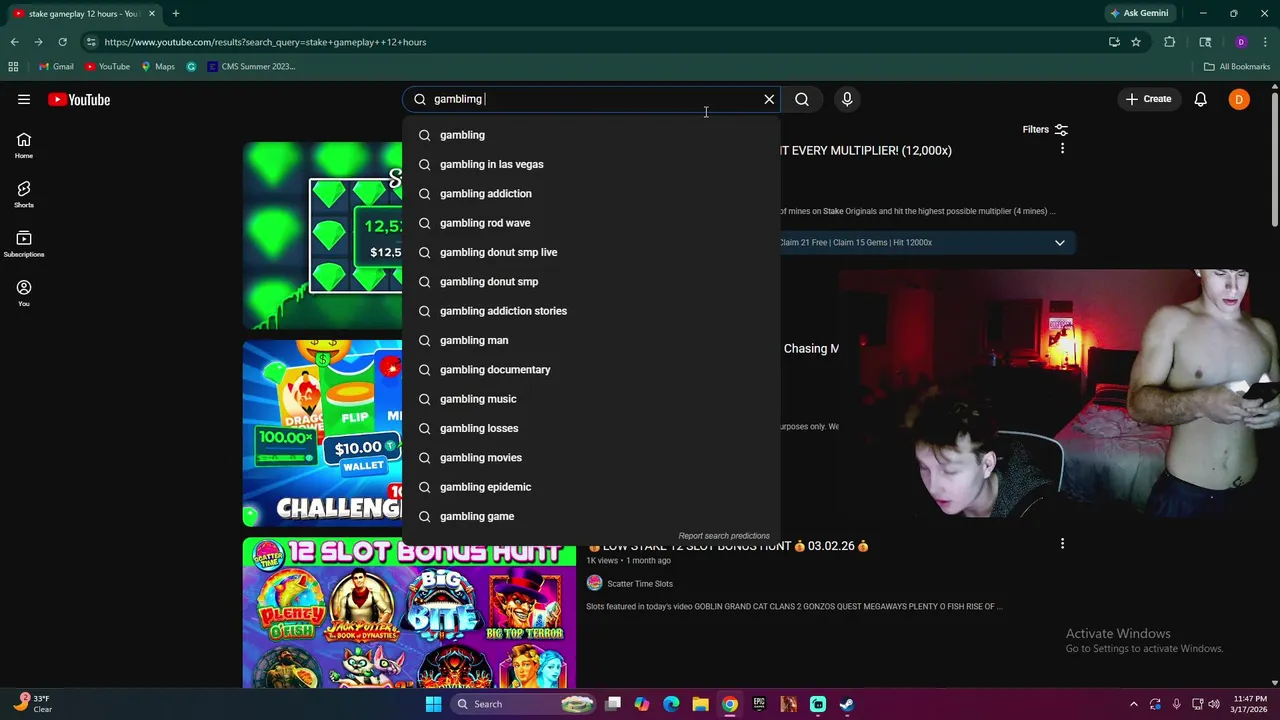Select suggestion "gambling rod wave"
Image resolution: width=1280 pixels, height=720 pixels.
point(591,223)
